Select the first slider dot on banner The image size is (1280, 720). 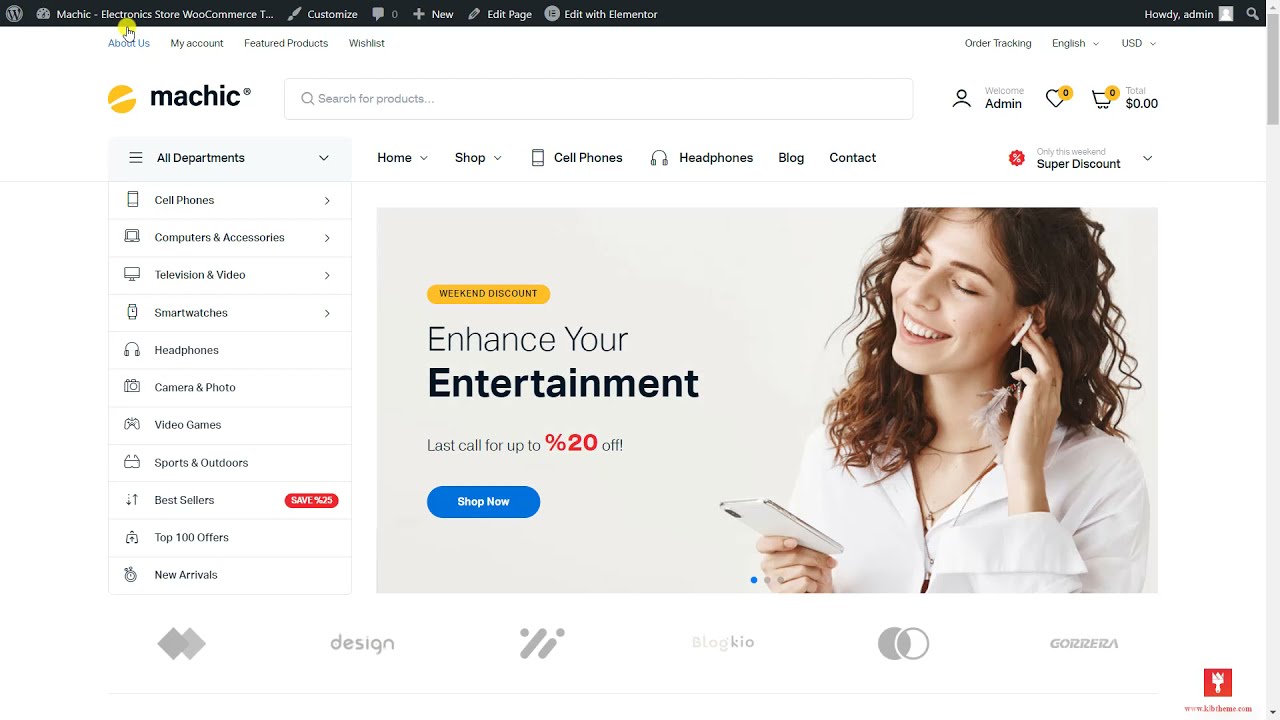tap(754, 580)
